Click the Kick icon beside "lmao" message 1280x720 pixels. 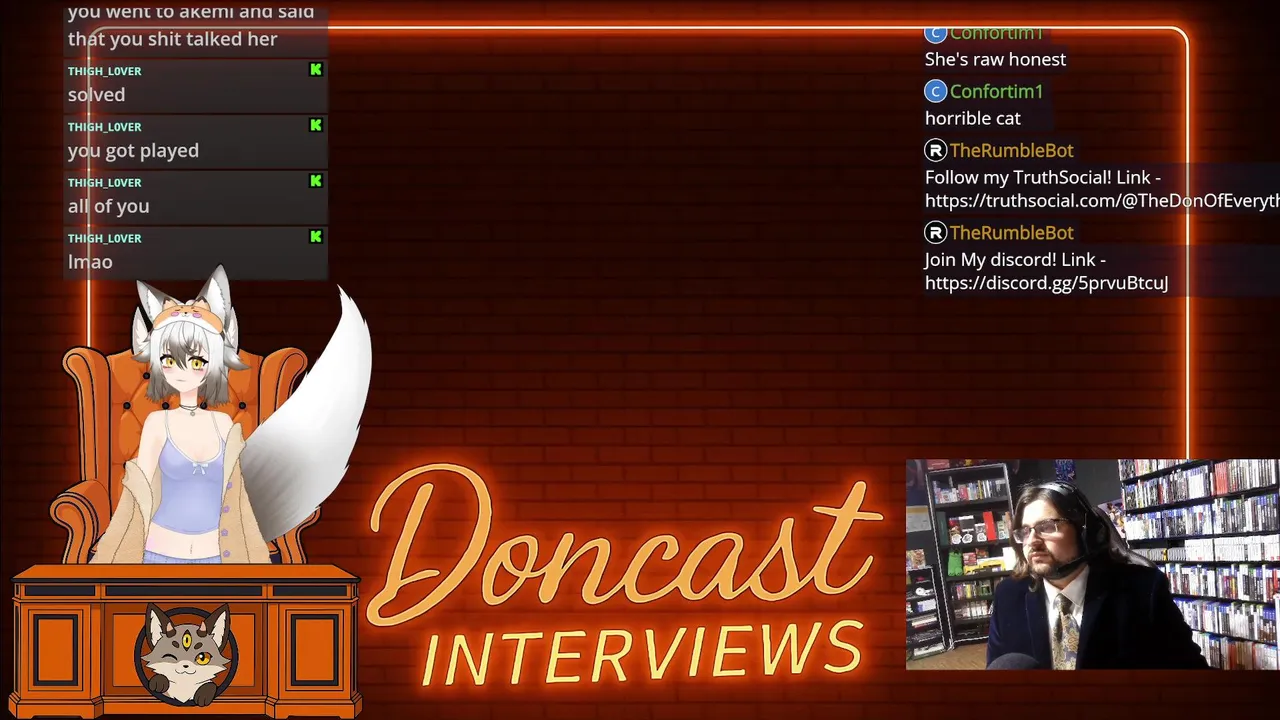[x=316, y=237]
